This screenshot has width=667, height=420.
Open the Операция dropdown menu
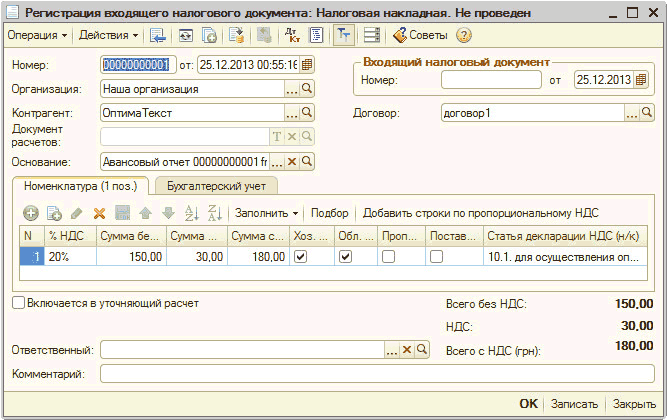tap(38, 35)
